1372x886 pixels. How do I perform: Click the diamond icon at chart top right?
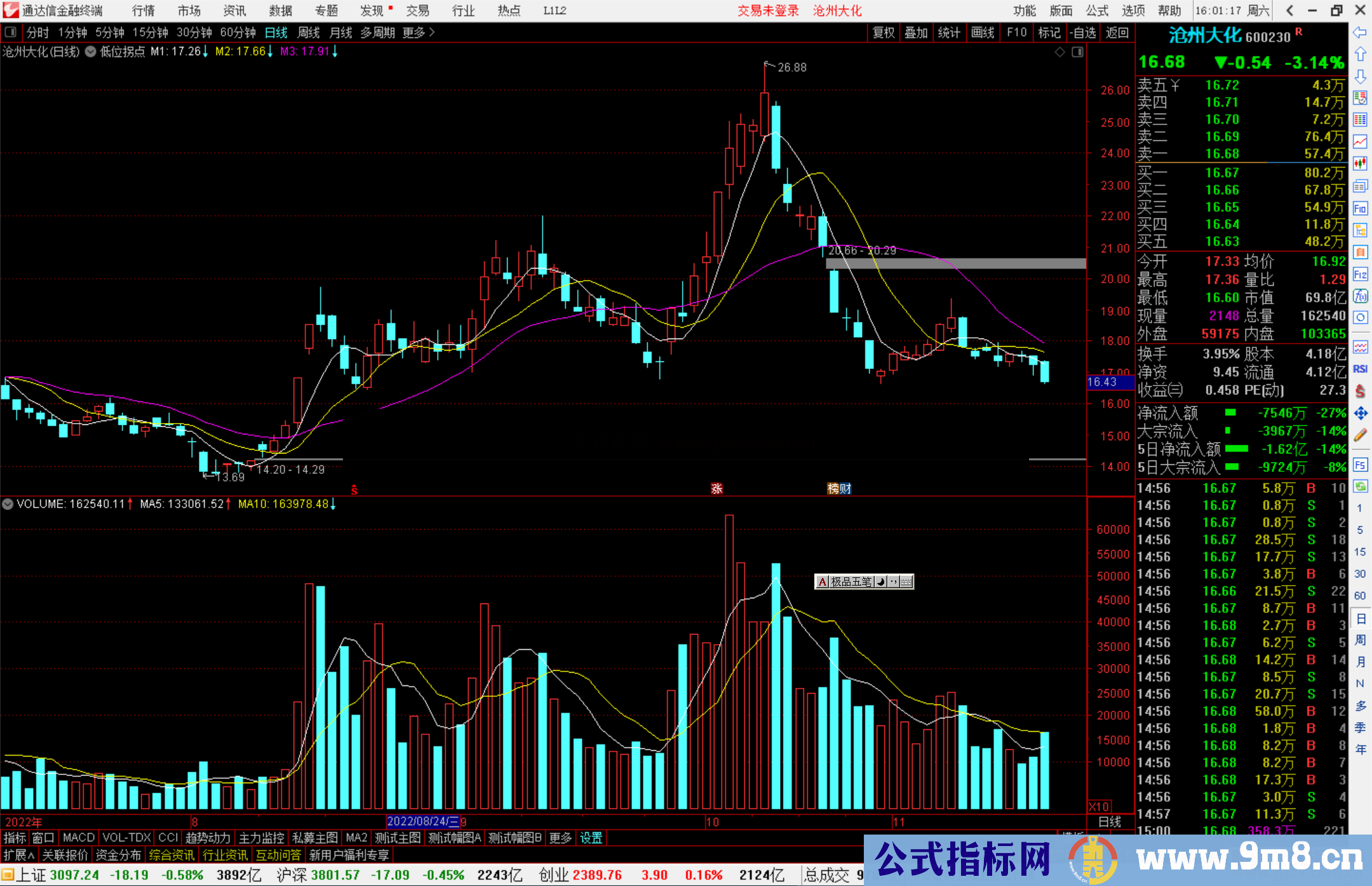point(1059,52)
